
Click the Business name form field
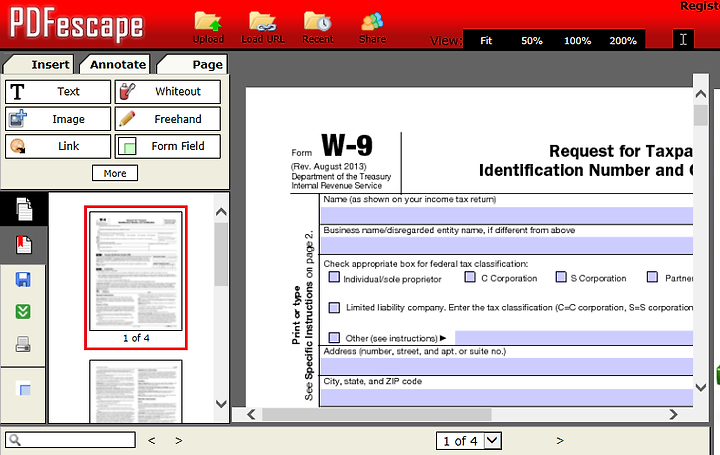point(506,245)
